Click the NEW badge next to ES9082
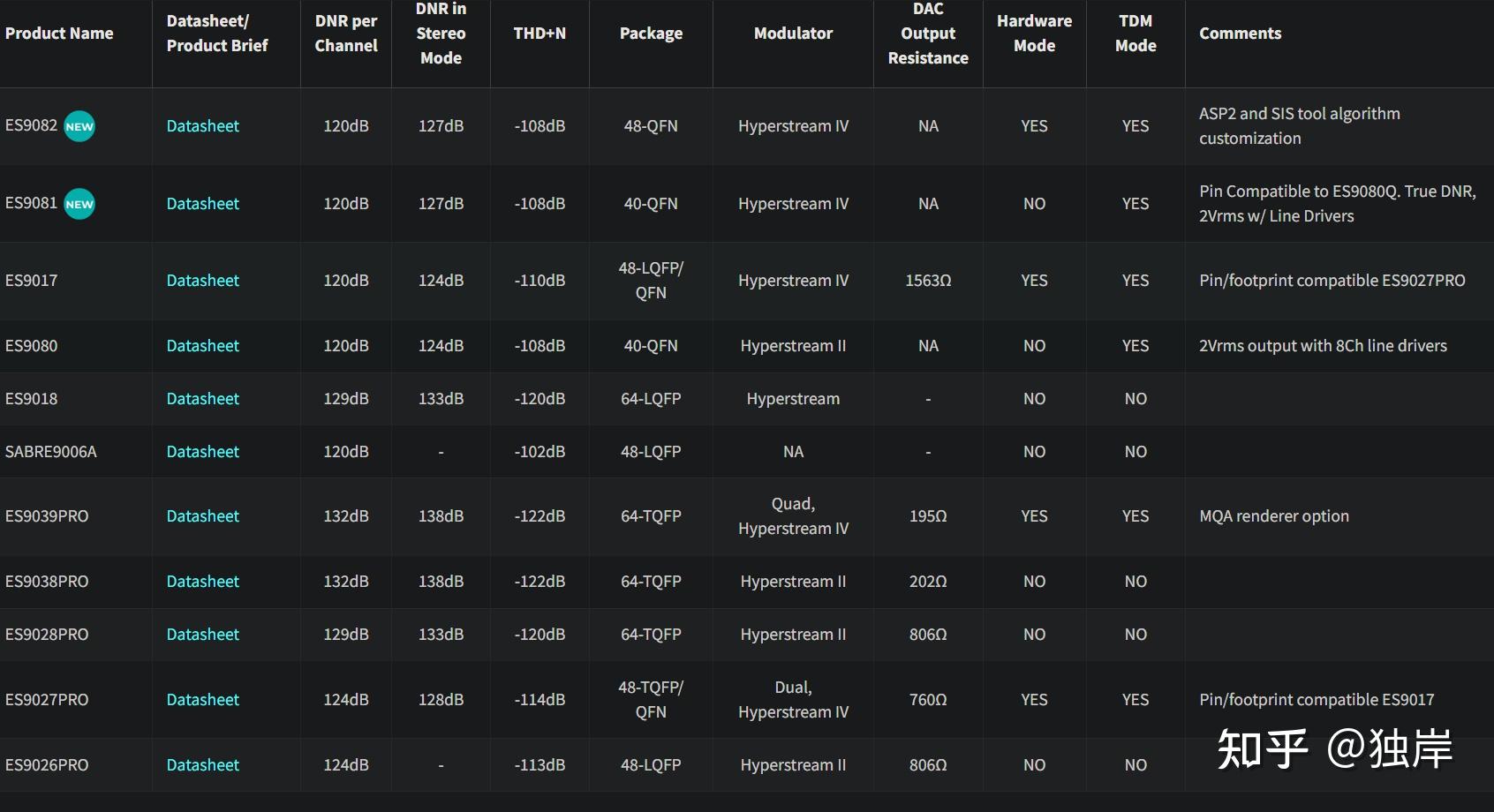Screen dimensions: 1494x812 pyautogui.click(x=79, y=126)
